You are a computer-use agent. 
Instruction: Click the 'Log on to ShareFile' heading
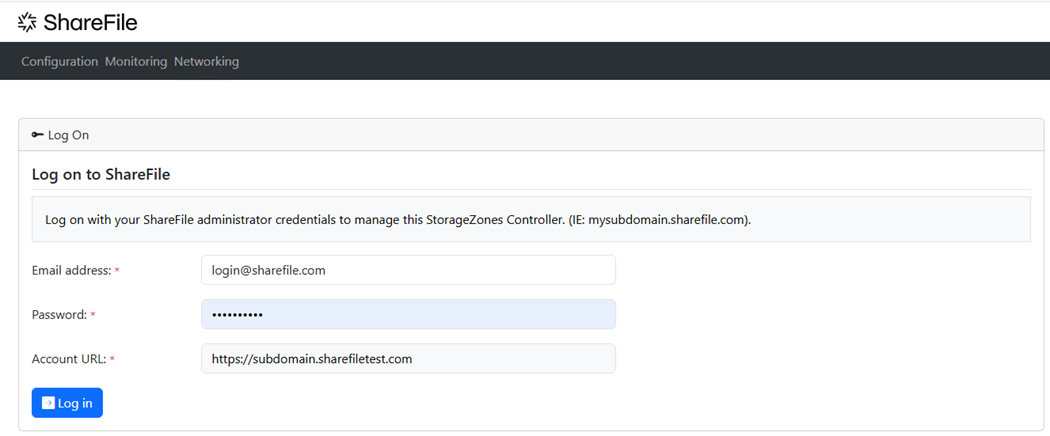click(101, 175)
